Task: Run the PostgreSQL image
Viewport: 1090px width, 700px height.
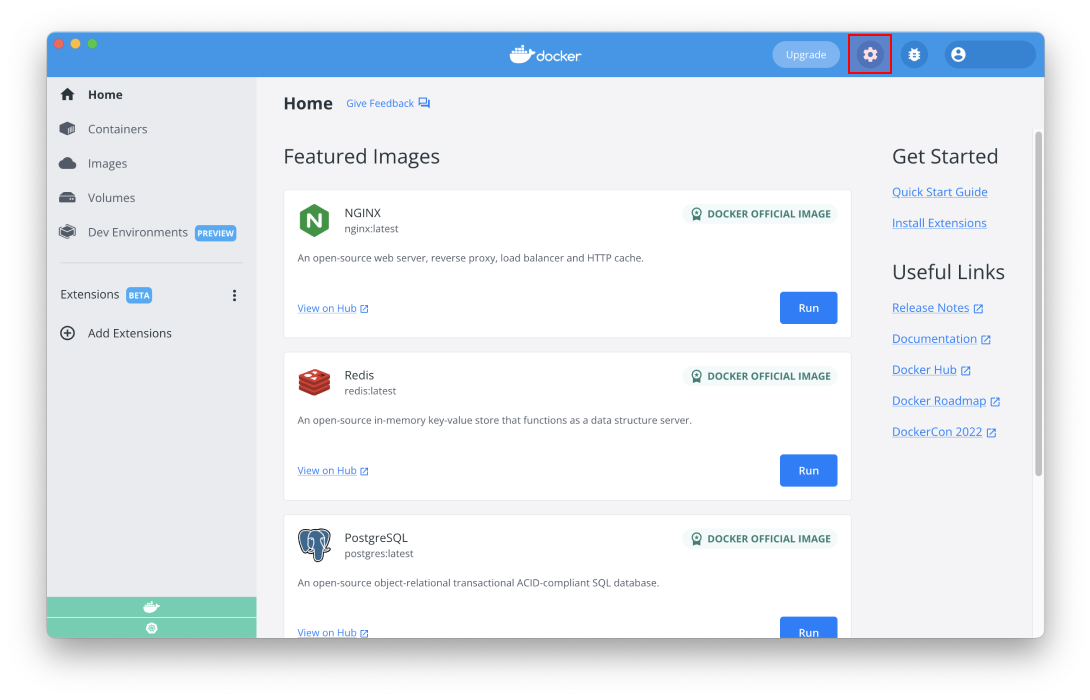Action: (808, 628)
